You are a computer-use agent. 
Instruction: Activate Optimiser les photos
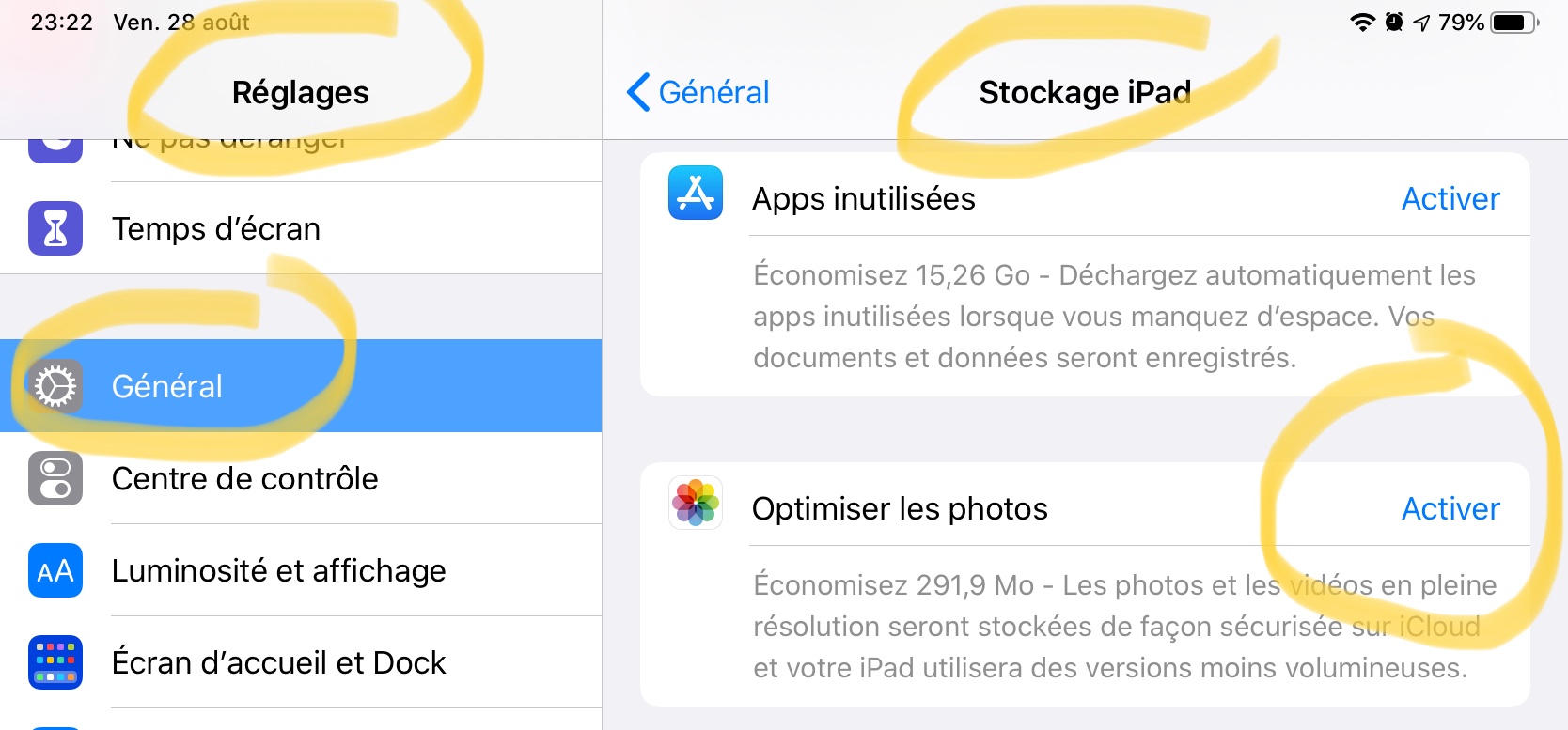(x=1450, y=509)
